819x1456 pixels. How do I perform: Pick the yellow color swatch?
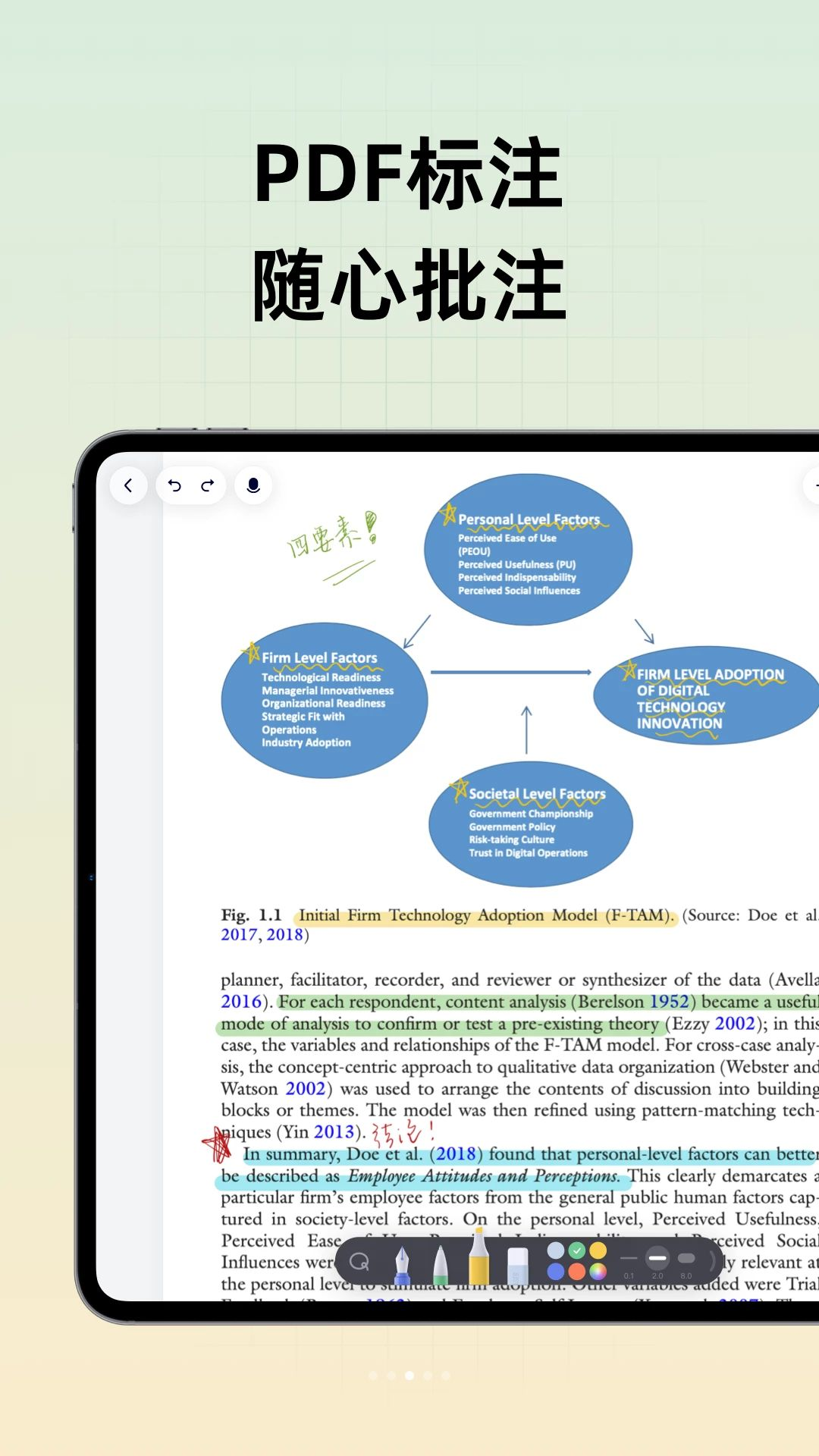(598, 1250)
